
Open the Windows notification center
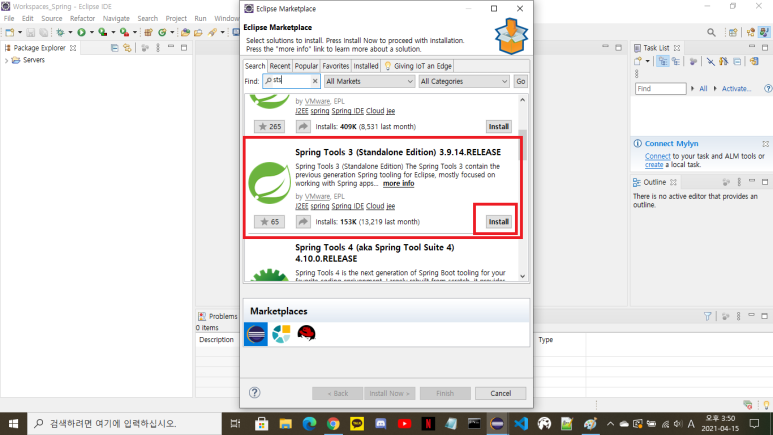click(x=754, y=424)
